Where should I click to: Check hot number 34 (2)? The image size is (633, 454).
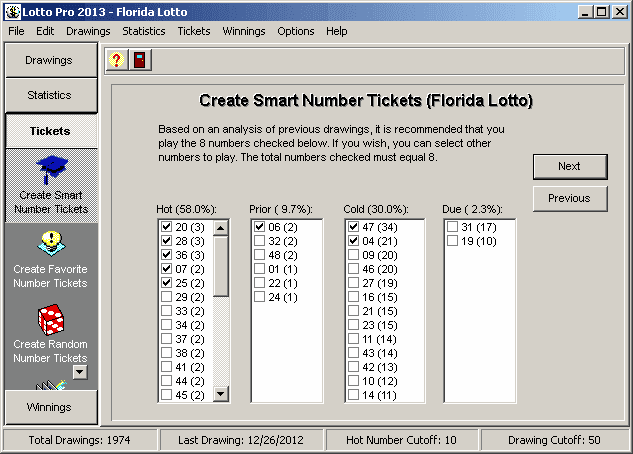[166, 325]
